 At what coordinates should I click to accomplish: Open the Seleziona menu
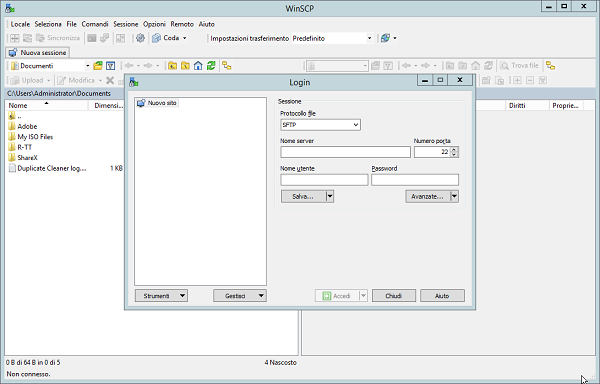(x=48, y=24)
